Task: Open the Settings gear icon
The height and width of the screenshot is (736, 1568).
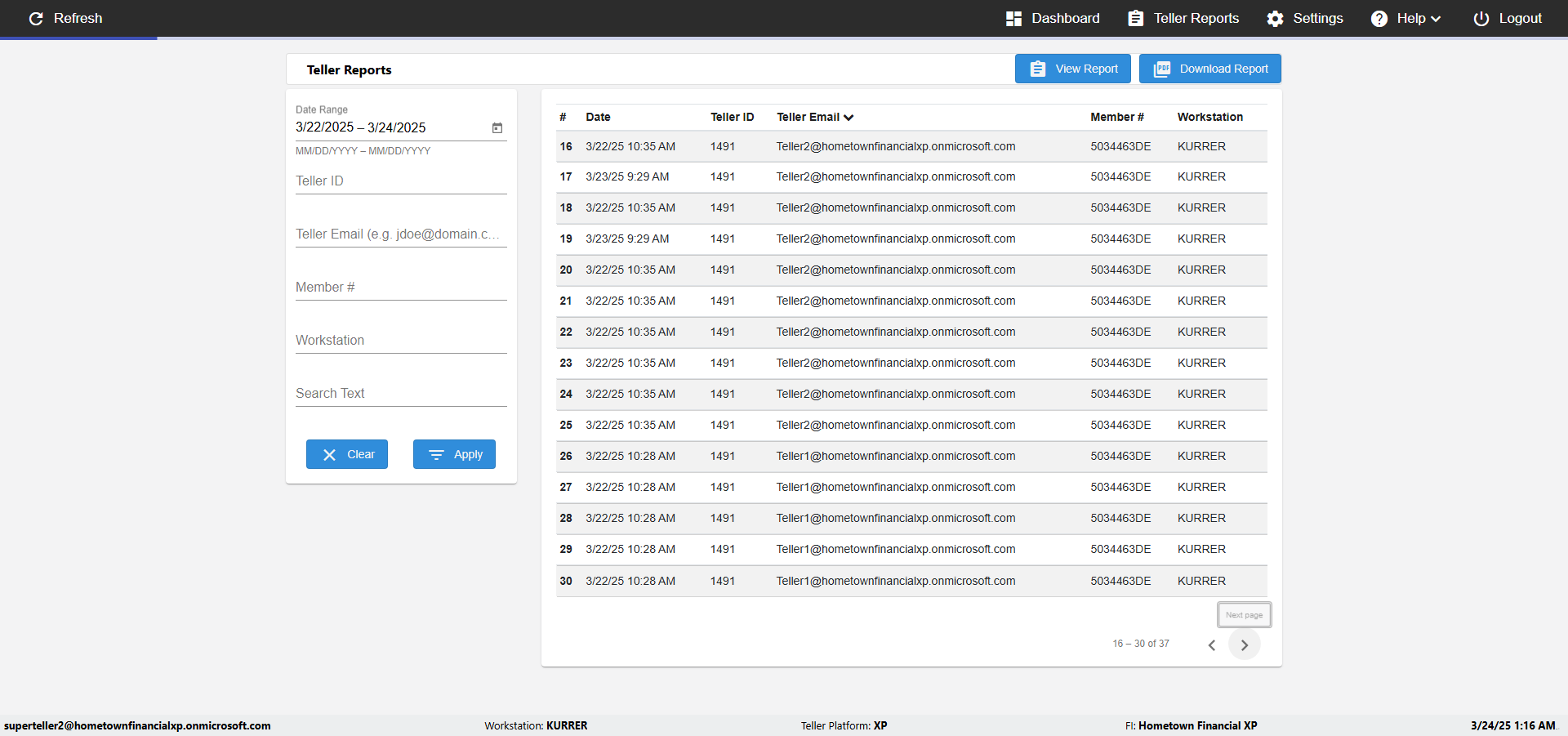Action: pyautogui.click(x=1275, y=18)
